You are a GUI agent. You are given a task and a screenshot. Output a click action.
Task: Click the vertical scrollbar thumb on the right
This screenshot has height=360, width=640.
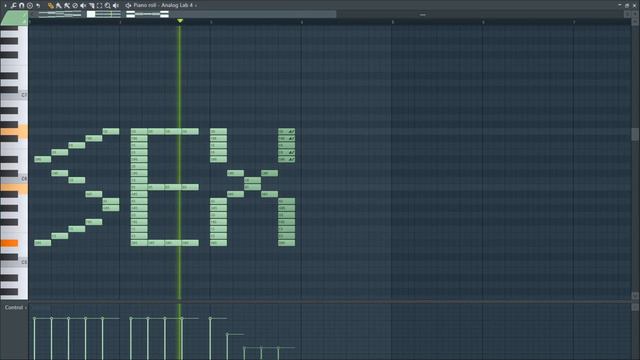[635, 134]
